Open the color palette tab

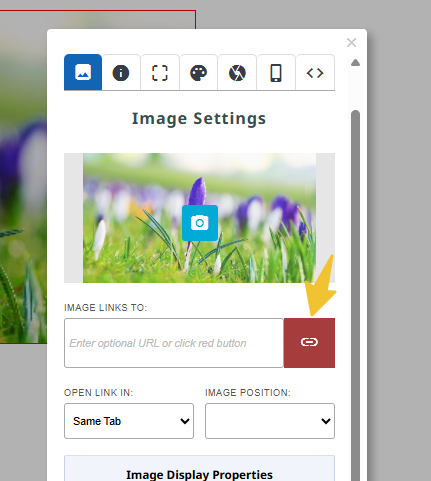click(198, 73)
